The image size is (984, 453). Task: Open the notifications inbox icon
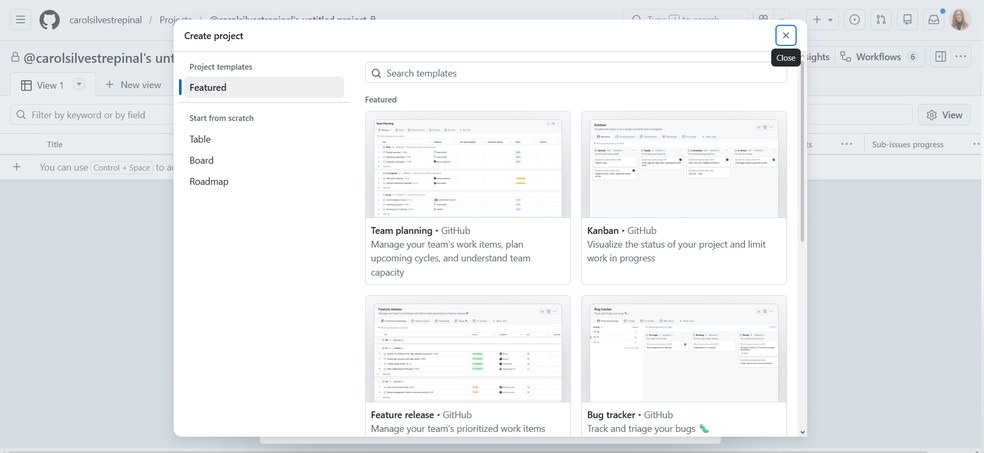coord(934,19)
